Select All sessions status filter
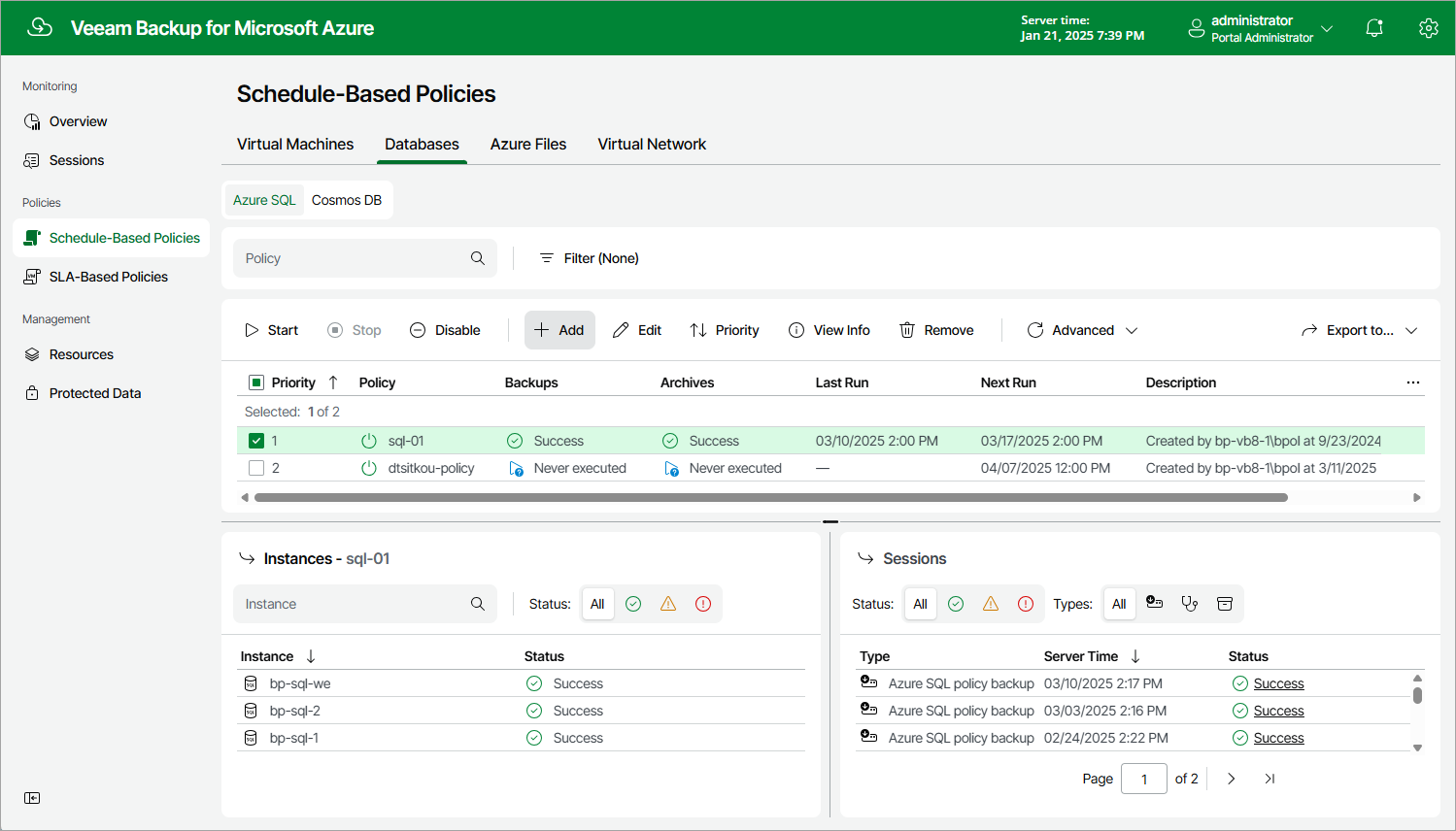Viewport: 1456px width, 831px height. point(920,604)
